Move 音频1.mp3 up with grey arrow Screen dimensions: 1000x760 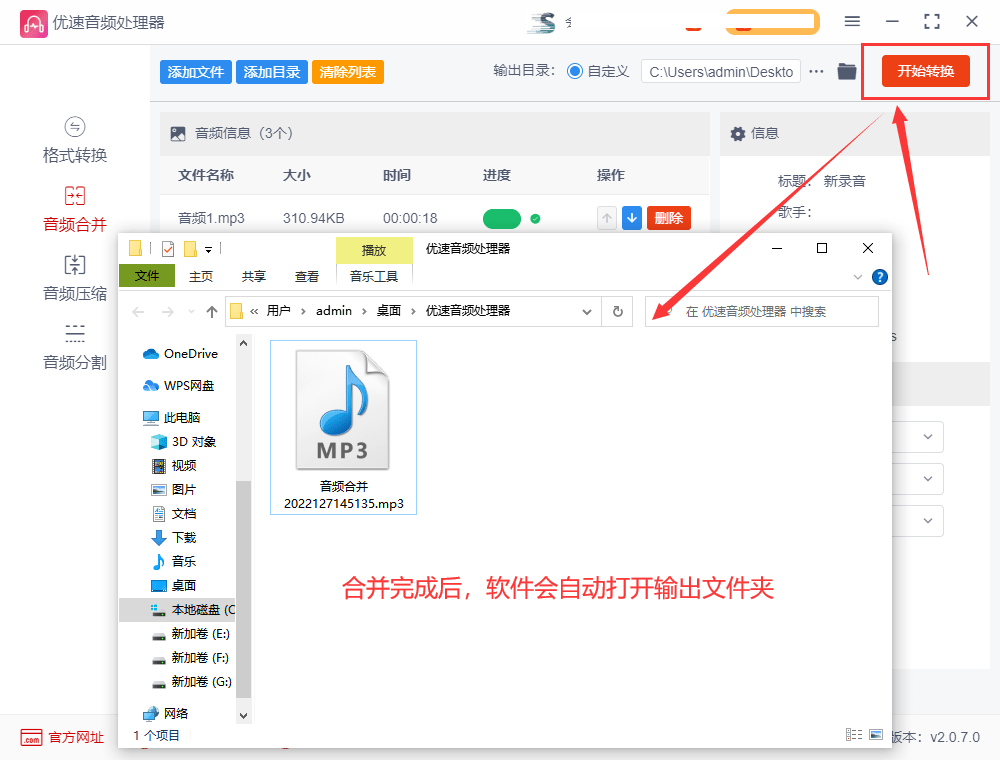607,218
